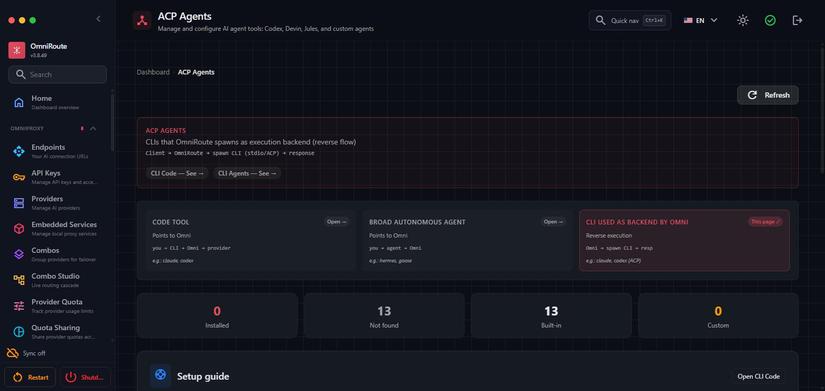Open Embedded Services cube icon

tap(19, 229)
